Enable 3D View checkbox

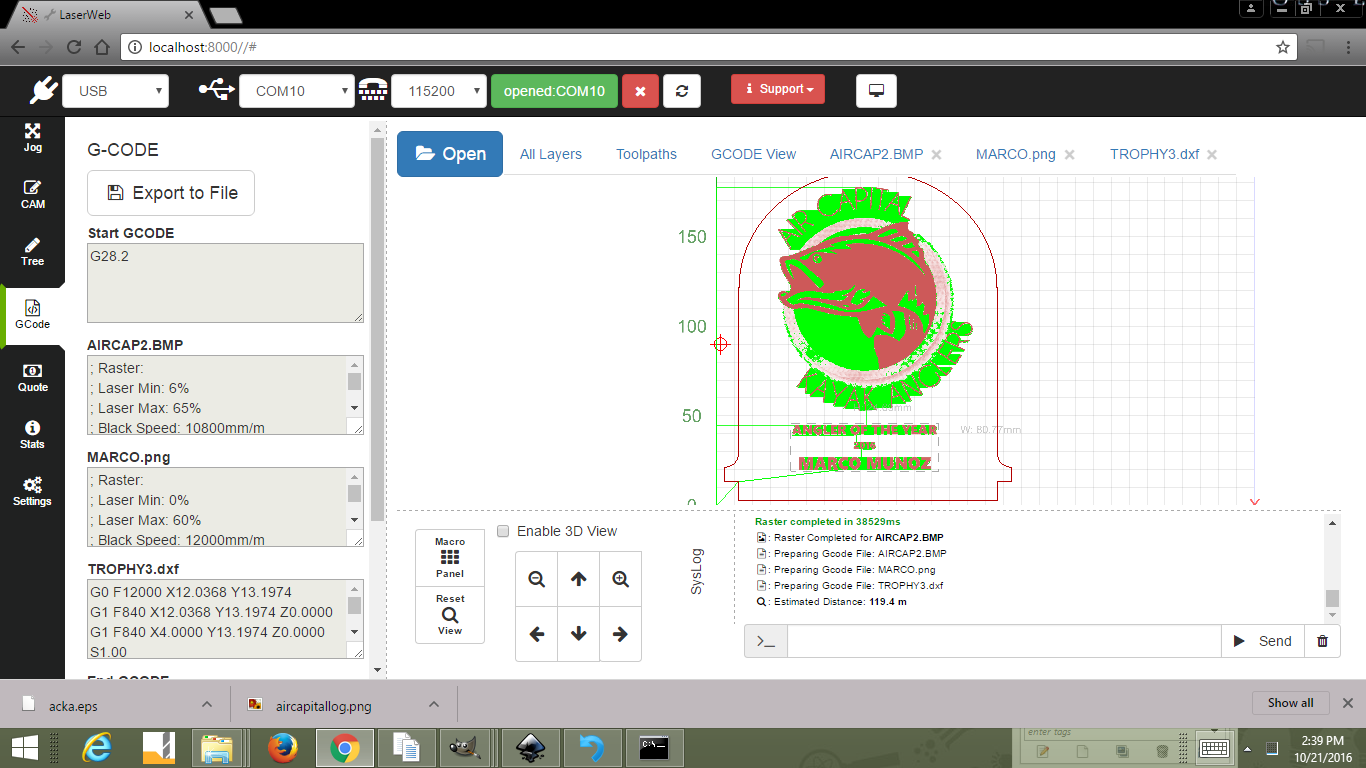click(504, 531)
